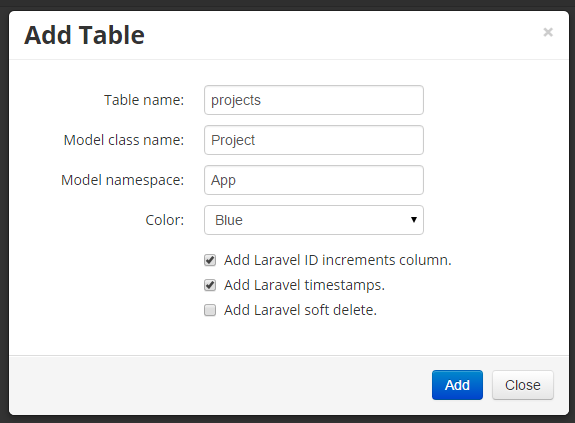Open the Color combo box showing Blue

coord(314,220)
